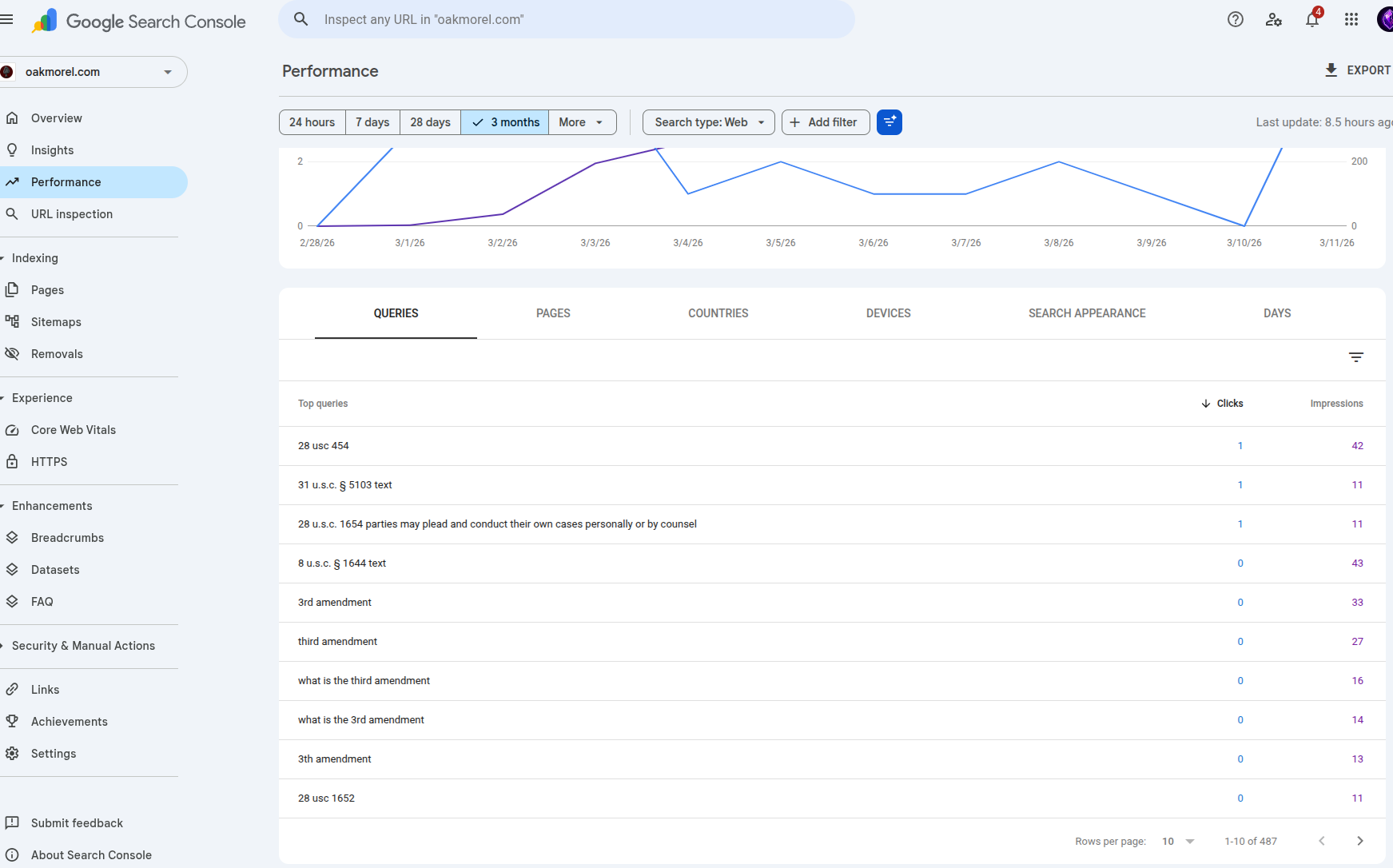Click the URL inspection search field
Image resolution: width=1393 pixels, height=868 pixels.
(x=566, y=19)
